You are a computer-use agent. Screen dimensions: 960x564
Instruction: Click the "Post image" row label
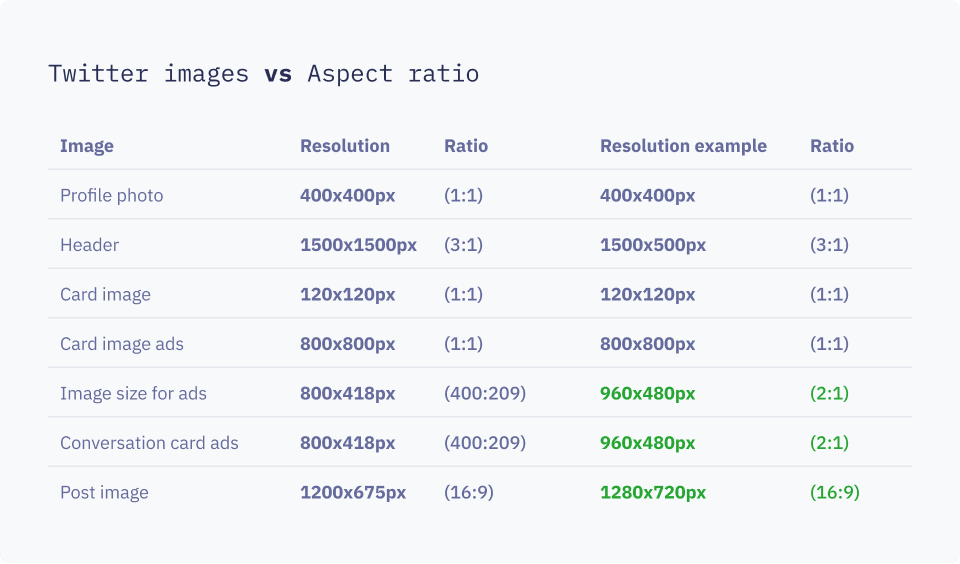point(104,492)
